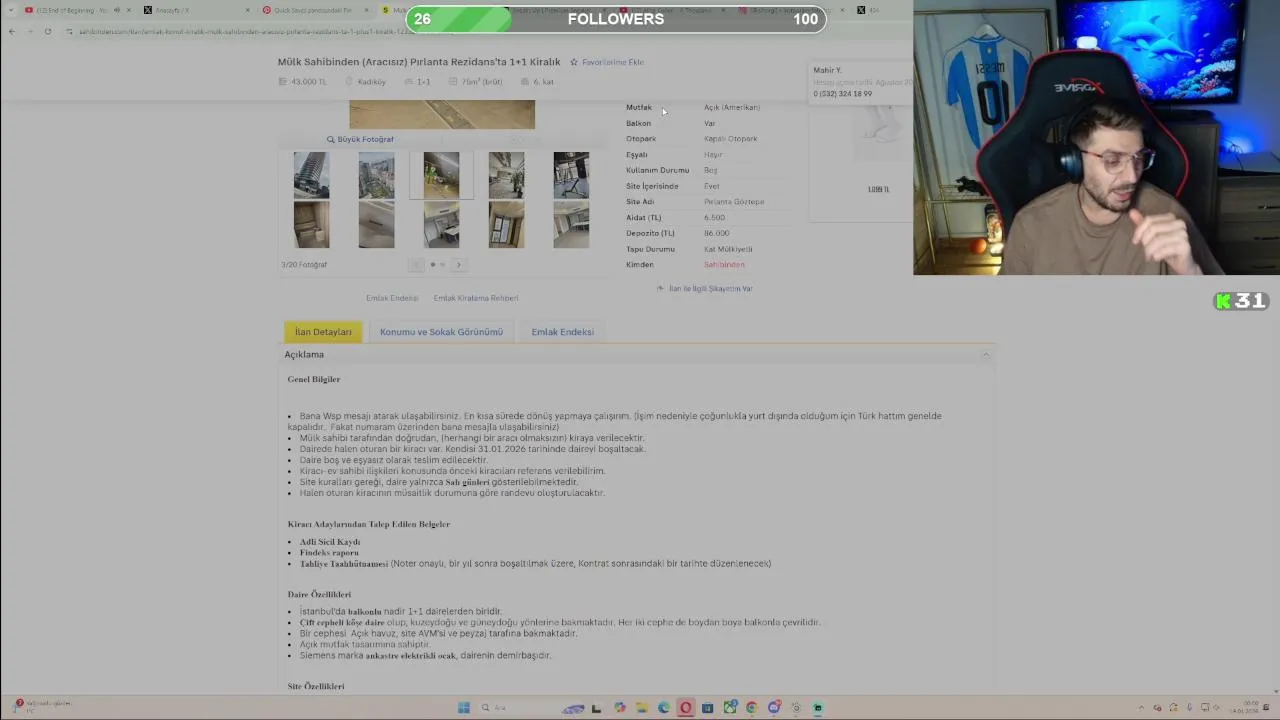1280x720 pixels.
Task: Click the 1.899 TL ad price
Action: [x=878, y=189]
